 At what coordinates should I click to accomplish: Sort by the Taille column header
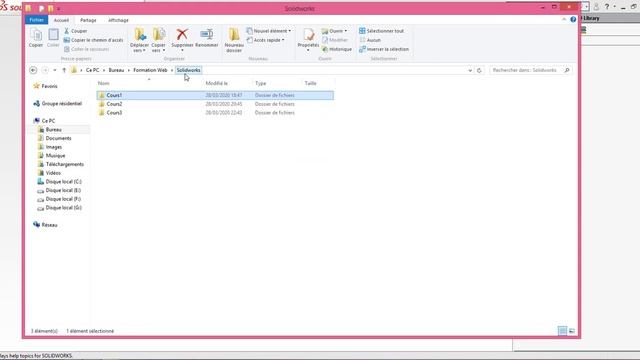pos(310,83)
